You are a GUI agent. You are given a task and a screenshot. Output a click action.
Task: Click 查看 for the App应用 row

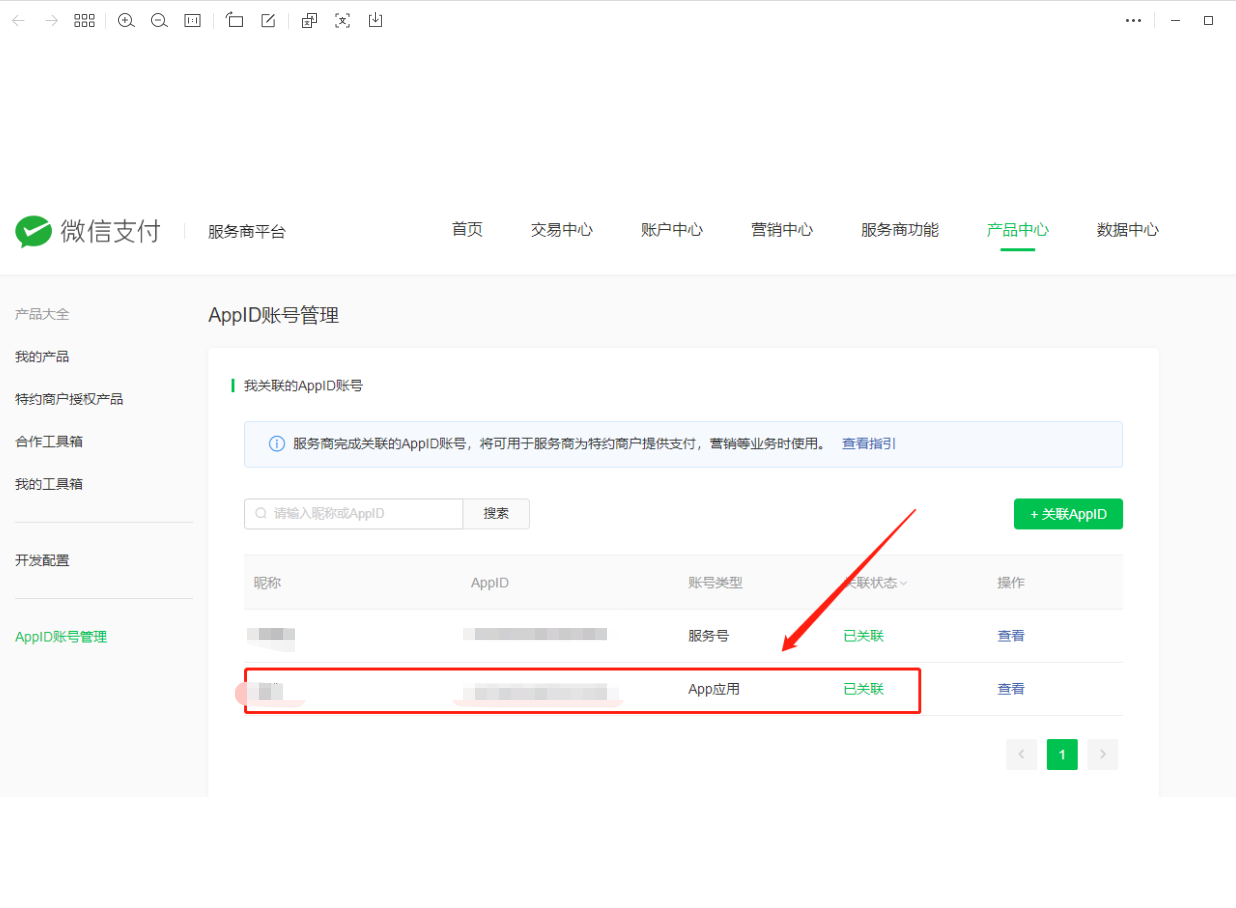1010,689
